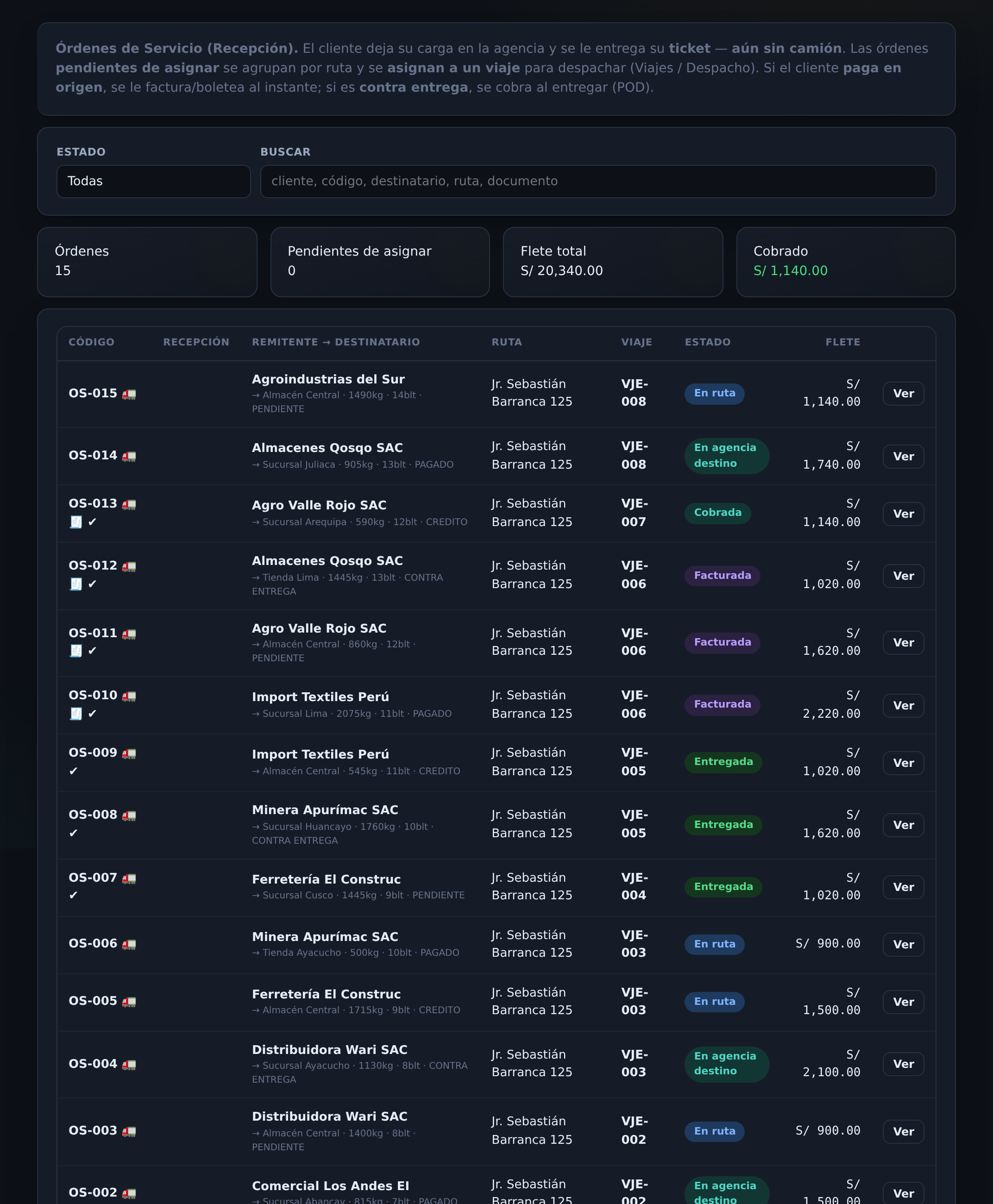Screen dimensions: 993x1204
Task: Select the Cobrada status badge on OS-013
Action: pyautogui.click(x=717, y=513)
